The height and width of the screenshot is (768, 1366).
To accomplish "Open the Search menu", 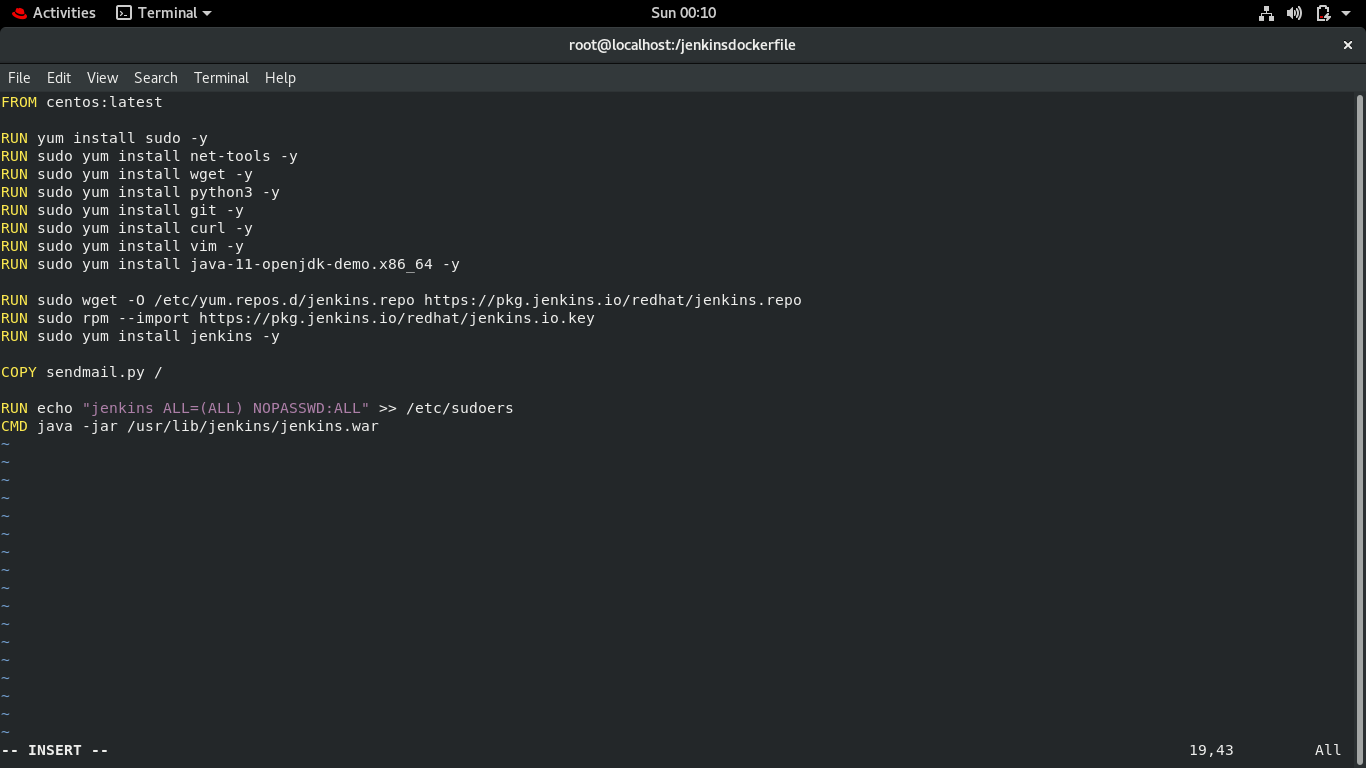I will tap(156, 78).
